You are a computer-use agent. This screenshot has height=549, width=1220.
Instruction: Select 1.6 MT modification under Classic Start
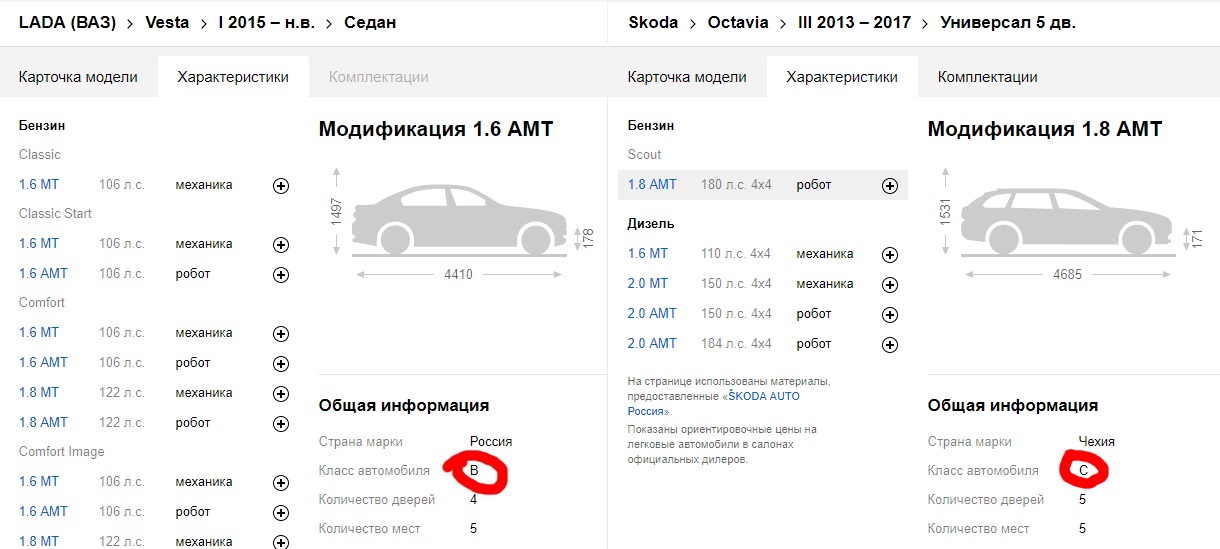(39, 243)
